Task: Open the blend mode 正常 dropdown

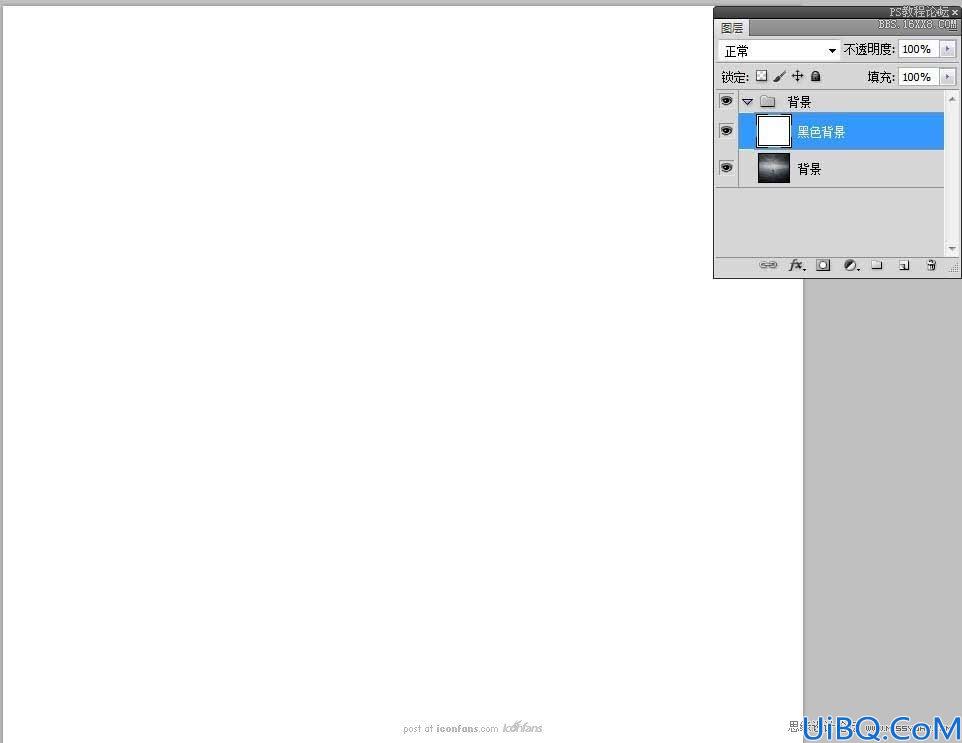Action: [779, 50]
